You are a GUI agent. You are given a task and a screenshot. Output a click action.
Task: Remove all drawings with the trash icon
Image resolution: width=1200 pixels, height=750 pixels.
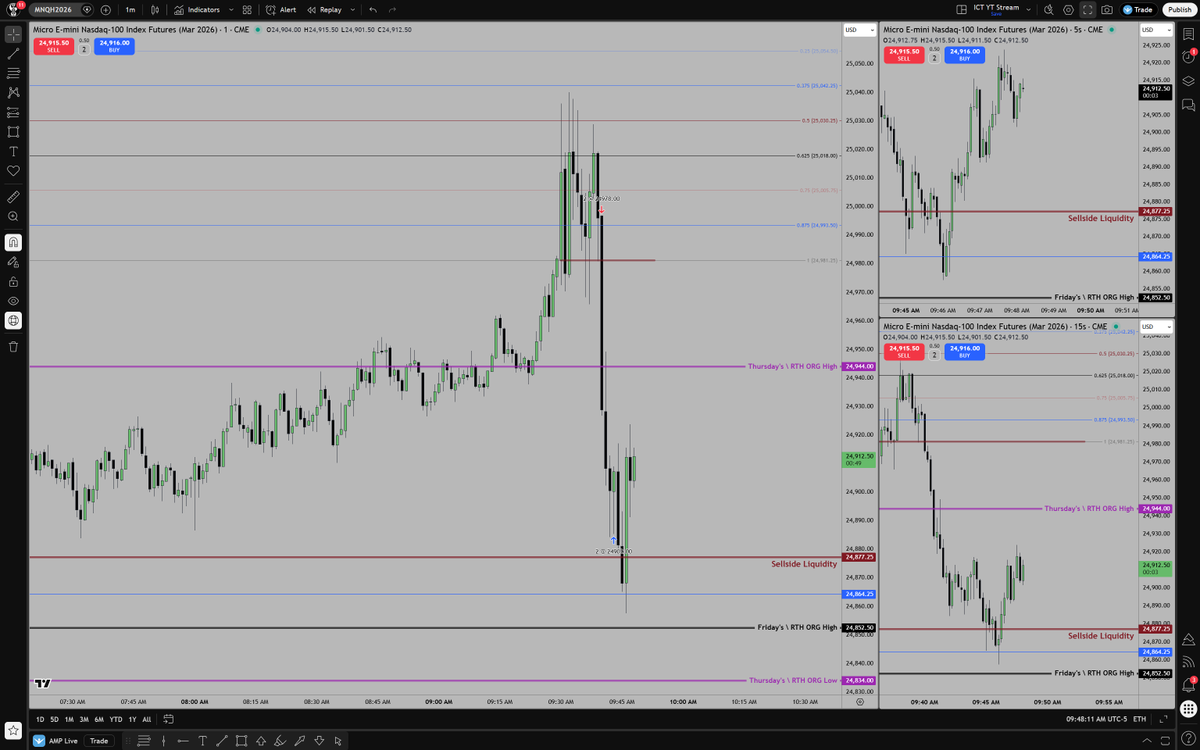pos(13,345)
